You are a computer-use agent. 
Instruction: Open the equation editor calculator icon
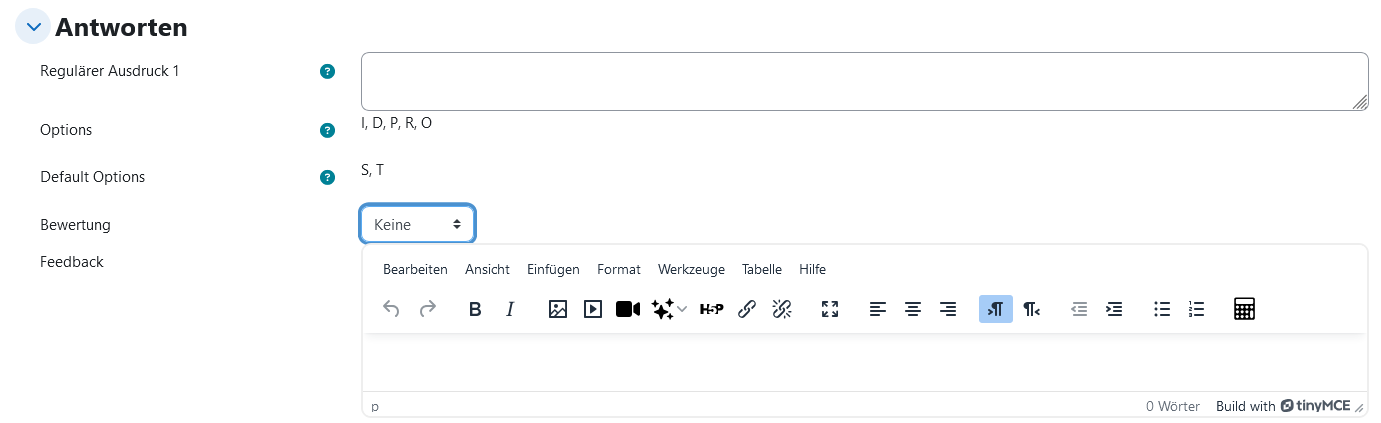click(x=1244, y=309)
